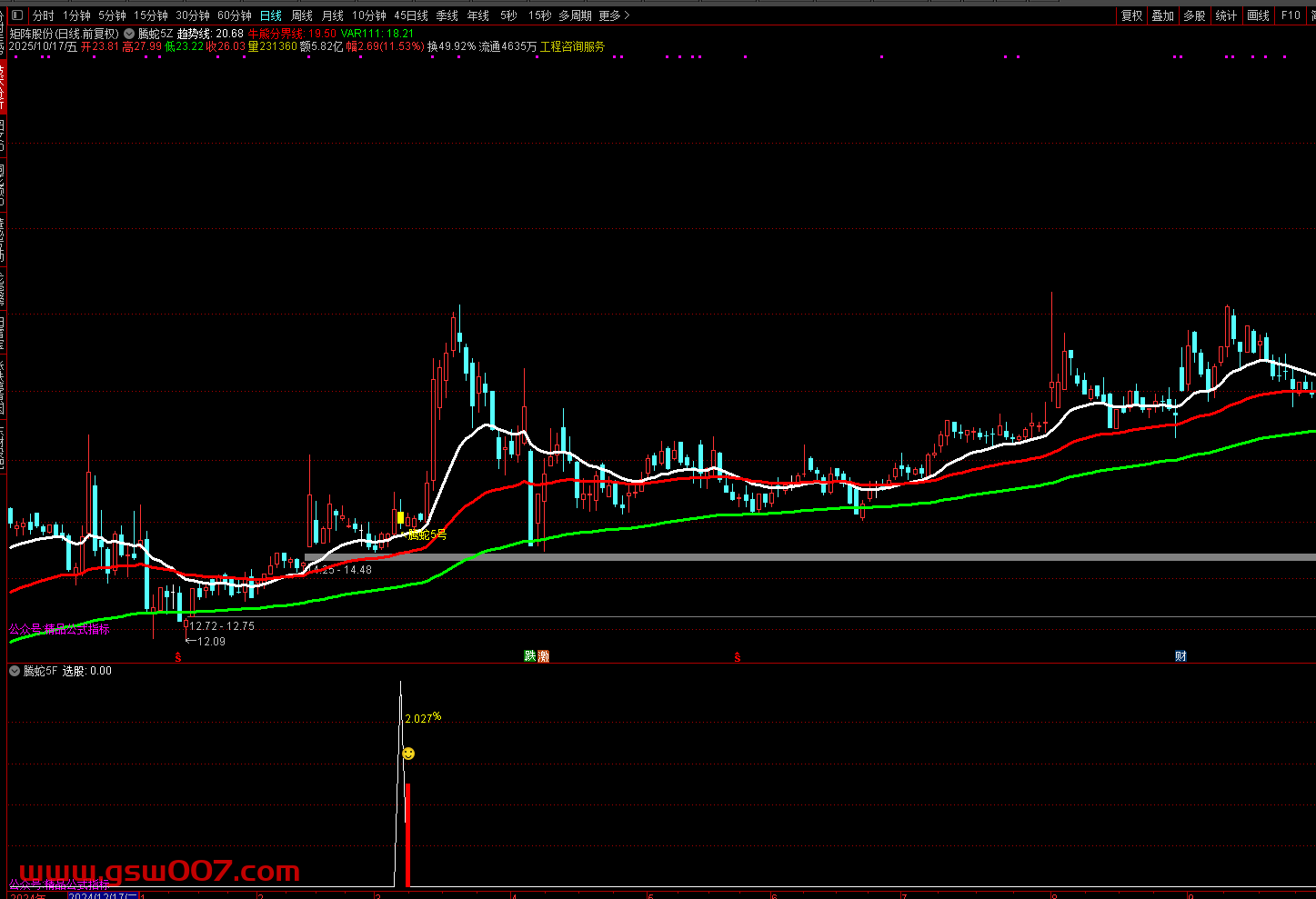Click the 工程咨询服务 sector link
Screen dimensions: 1316x899
(572, 46)
